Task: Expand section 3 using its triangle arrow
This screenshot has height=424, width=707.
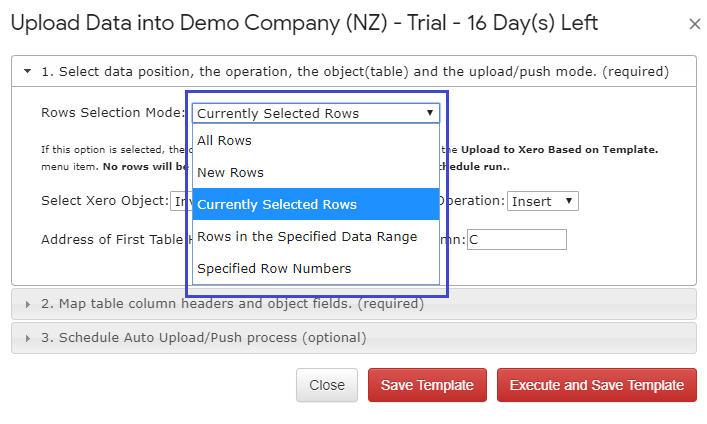Action: (x=28, y=338)
